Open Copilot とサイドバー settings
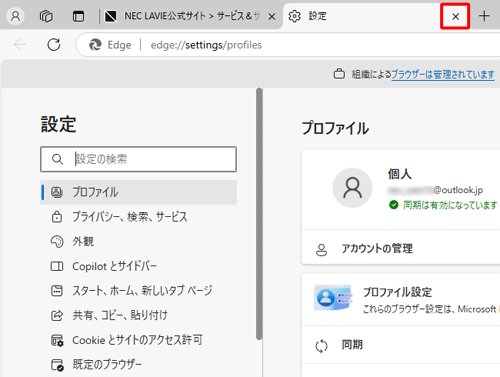 (139, 266)
